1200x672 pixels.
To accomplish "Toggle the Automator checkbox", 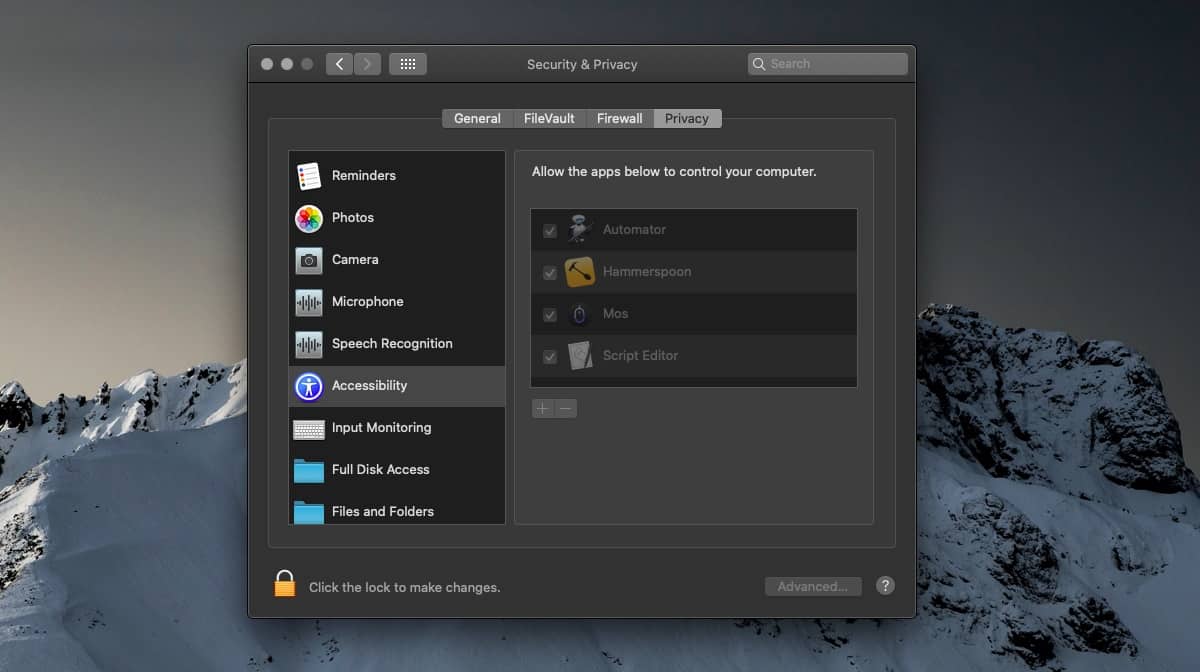I will click(x=550, y=231).
